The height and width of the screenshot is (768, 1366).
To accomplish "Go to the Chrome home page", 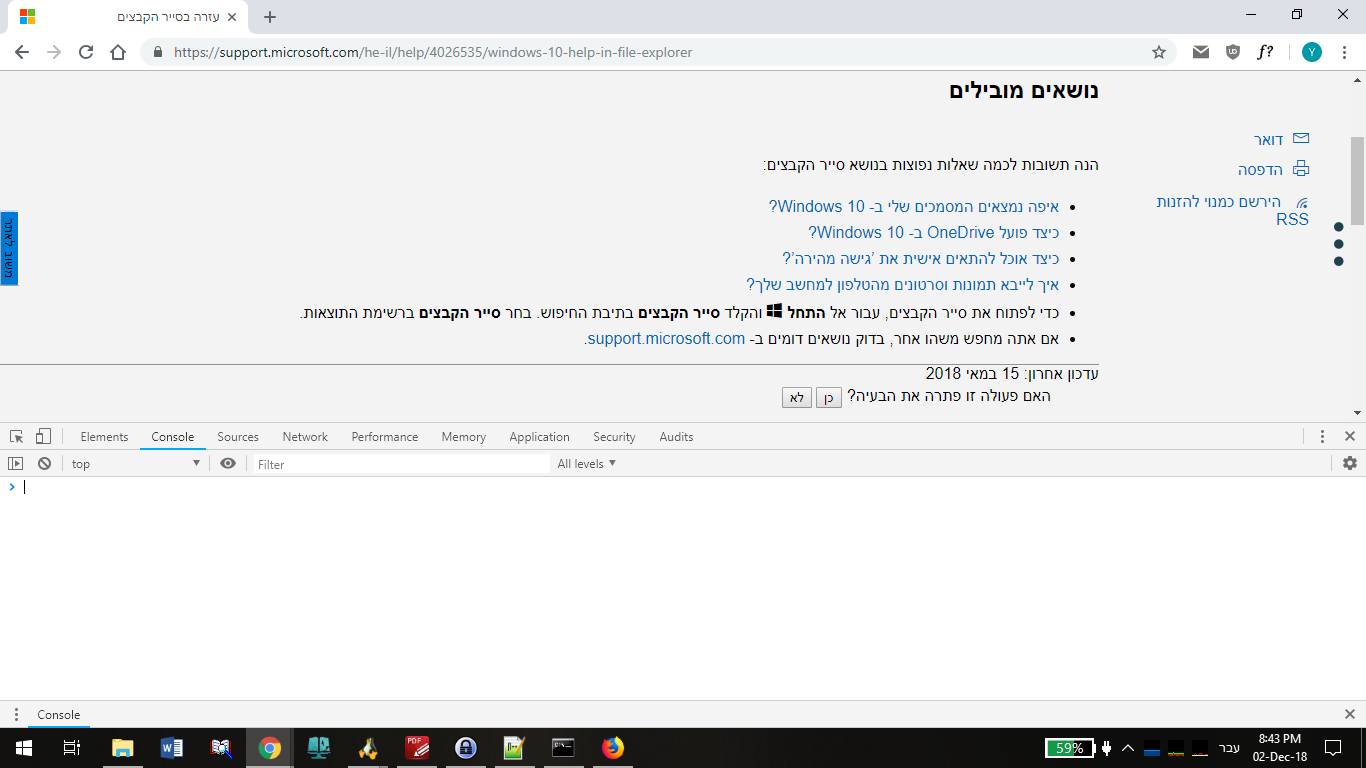I will coord(118,52).
